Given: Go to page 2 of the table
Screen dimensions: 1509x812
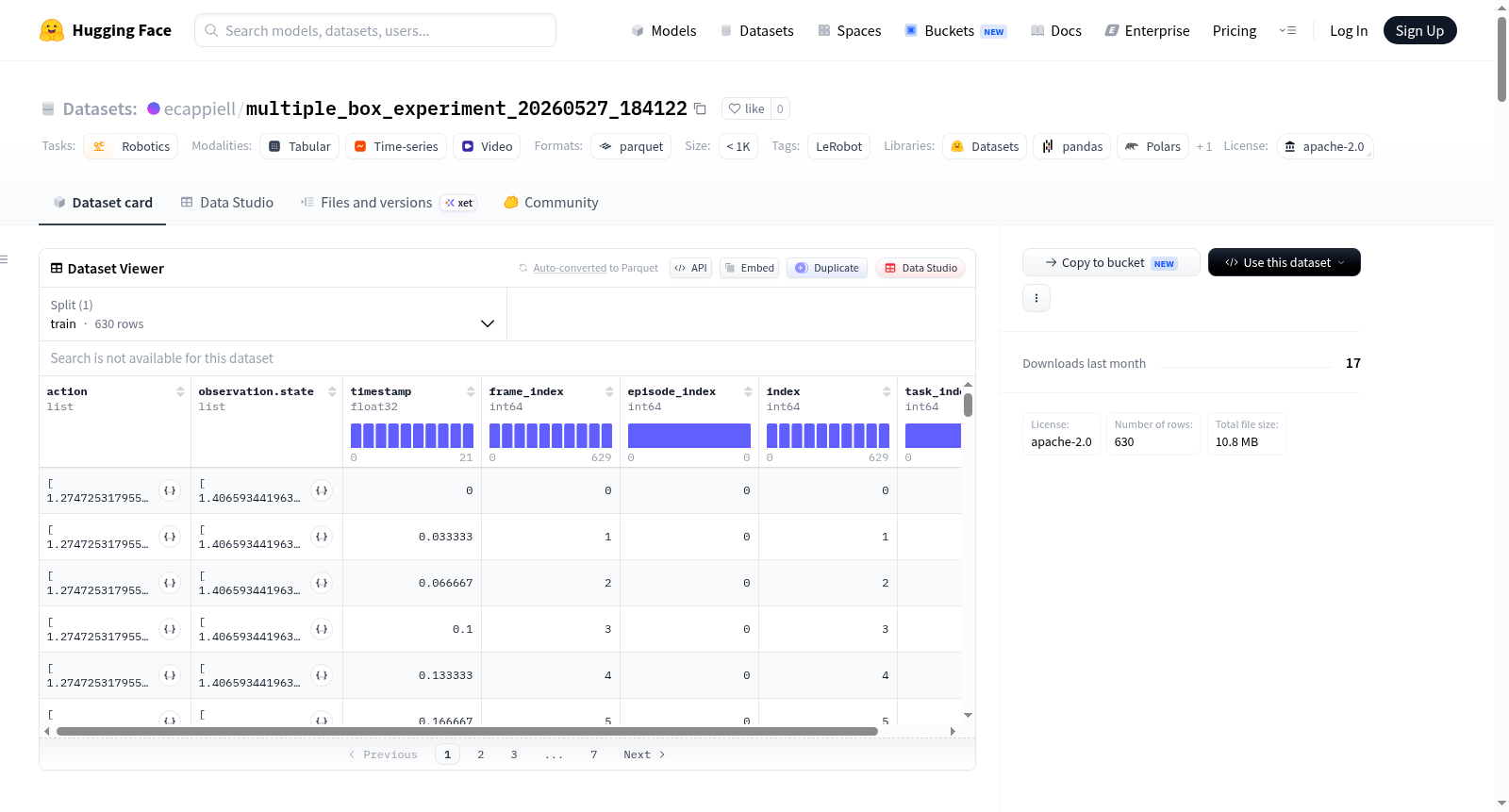Looking at the screenshot, I should pos(481,754).
